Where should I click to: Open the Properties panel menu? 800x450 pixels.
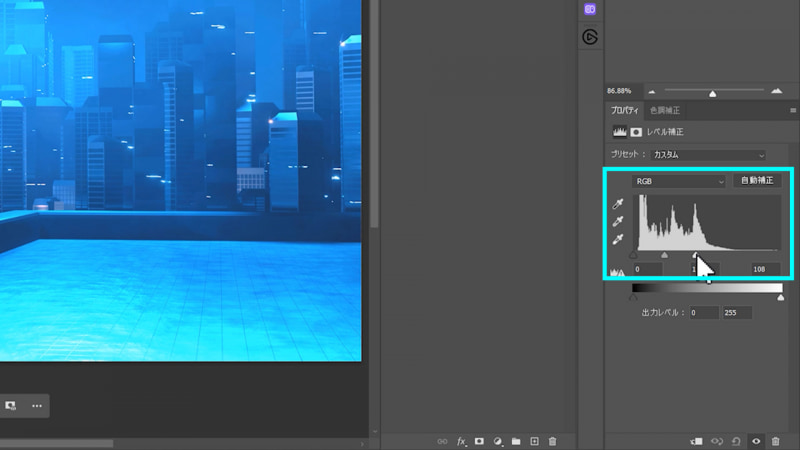coord(793,110)
